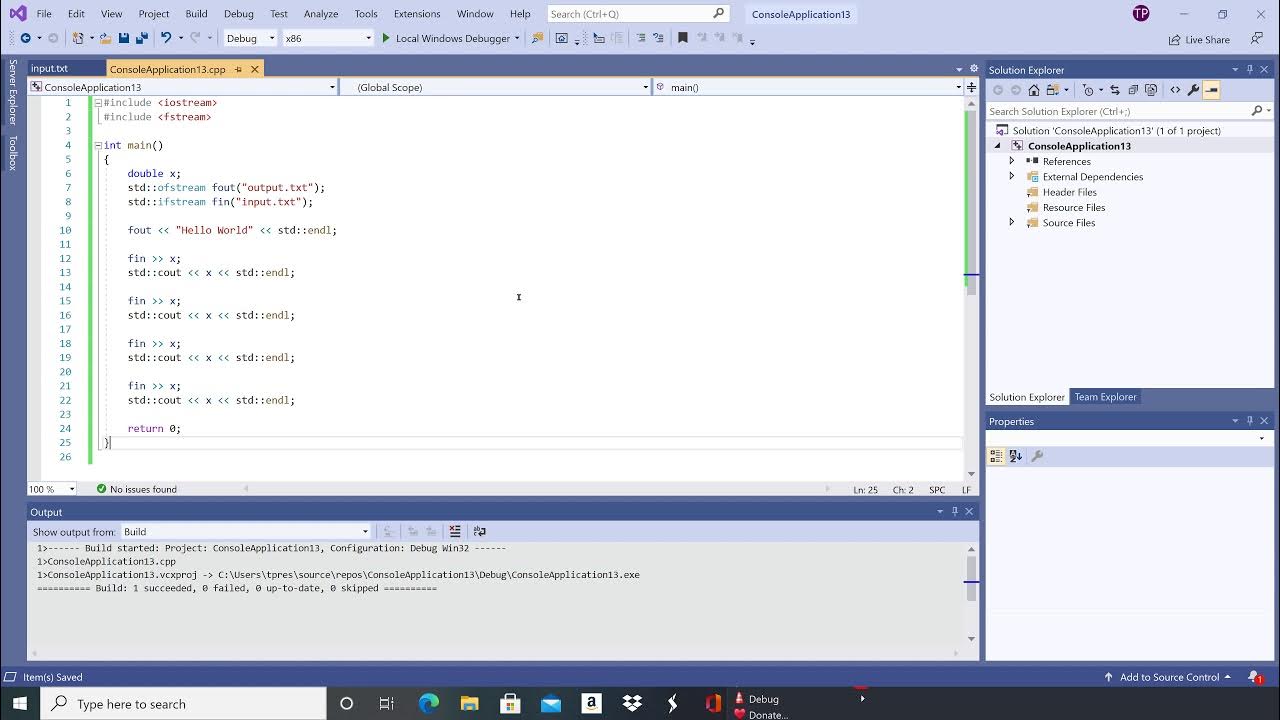
Task: Click Home icon in Solution Explorer
Action: click(x=1034, y=90)
